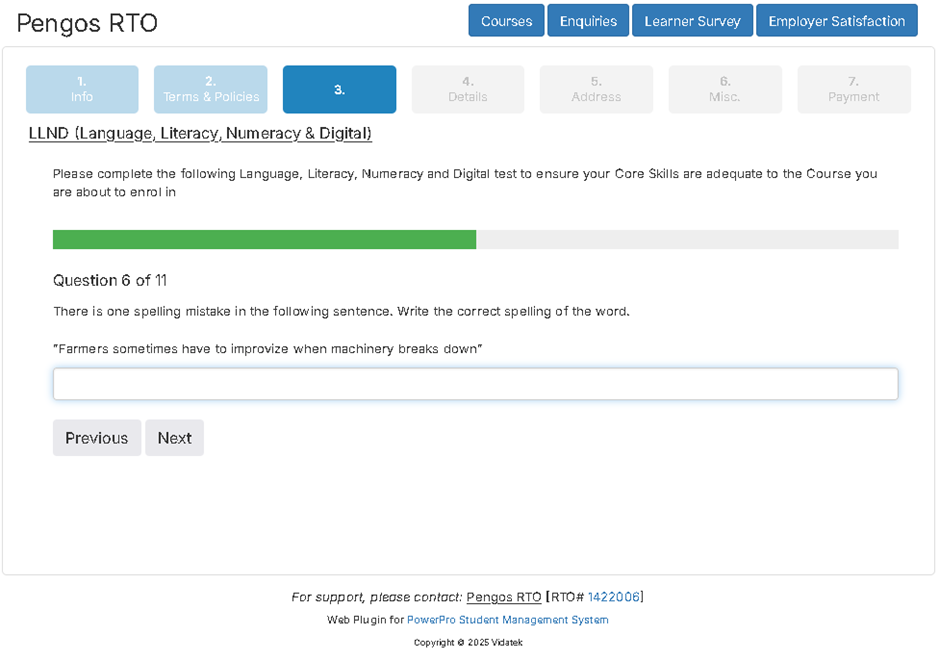Click the 'Please complete the following' intro paragraph

click(x=465, y=183)
